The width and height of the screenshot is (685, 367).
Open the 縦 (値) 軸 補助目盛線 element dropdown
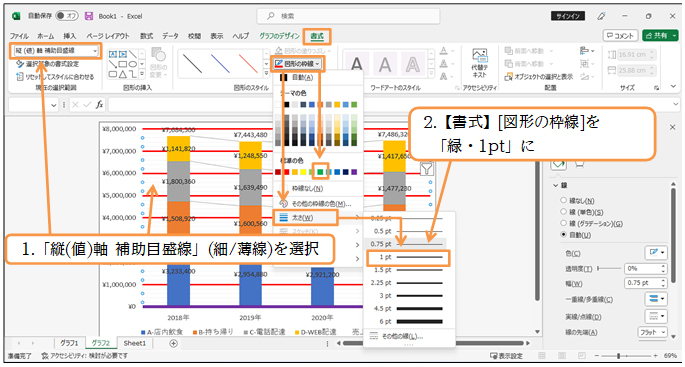(x=95, y=51)
